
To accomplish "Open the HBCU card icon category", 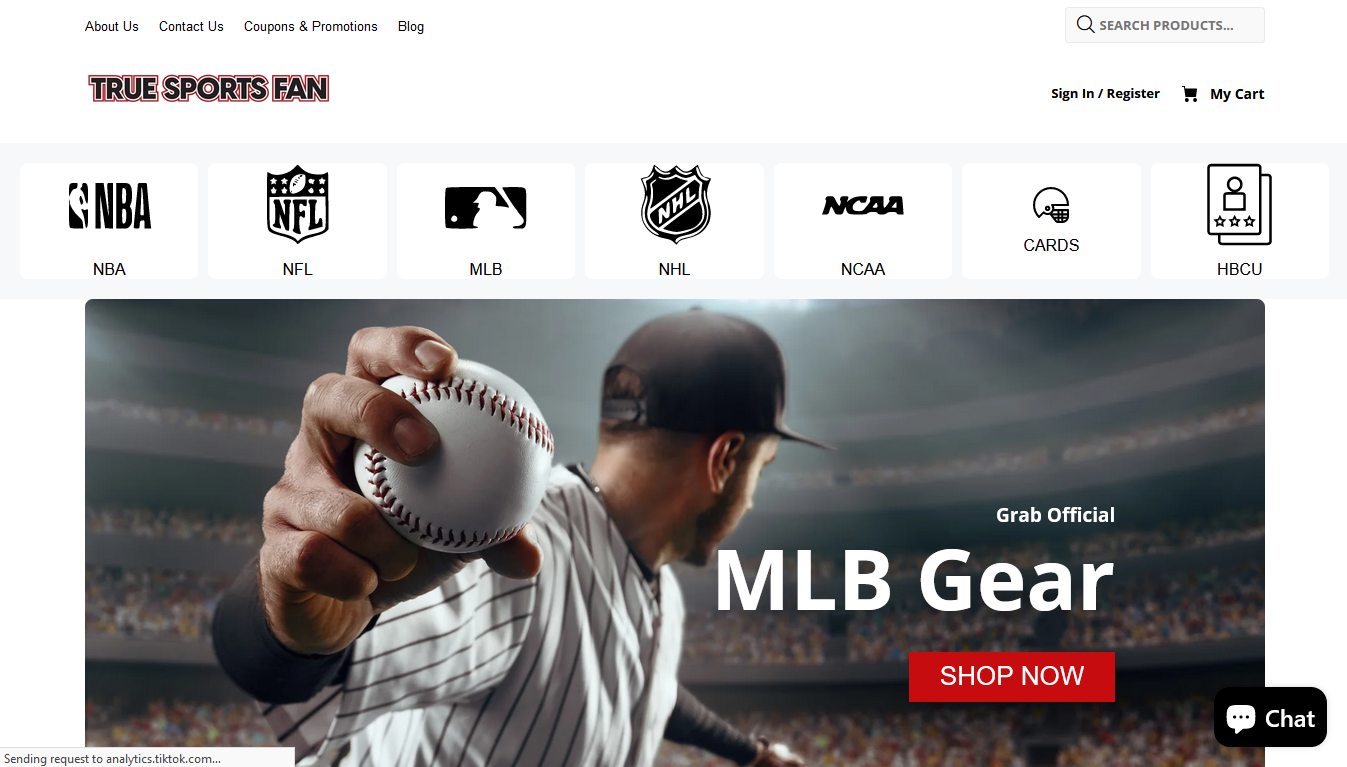I will [x=1239, y=205].
